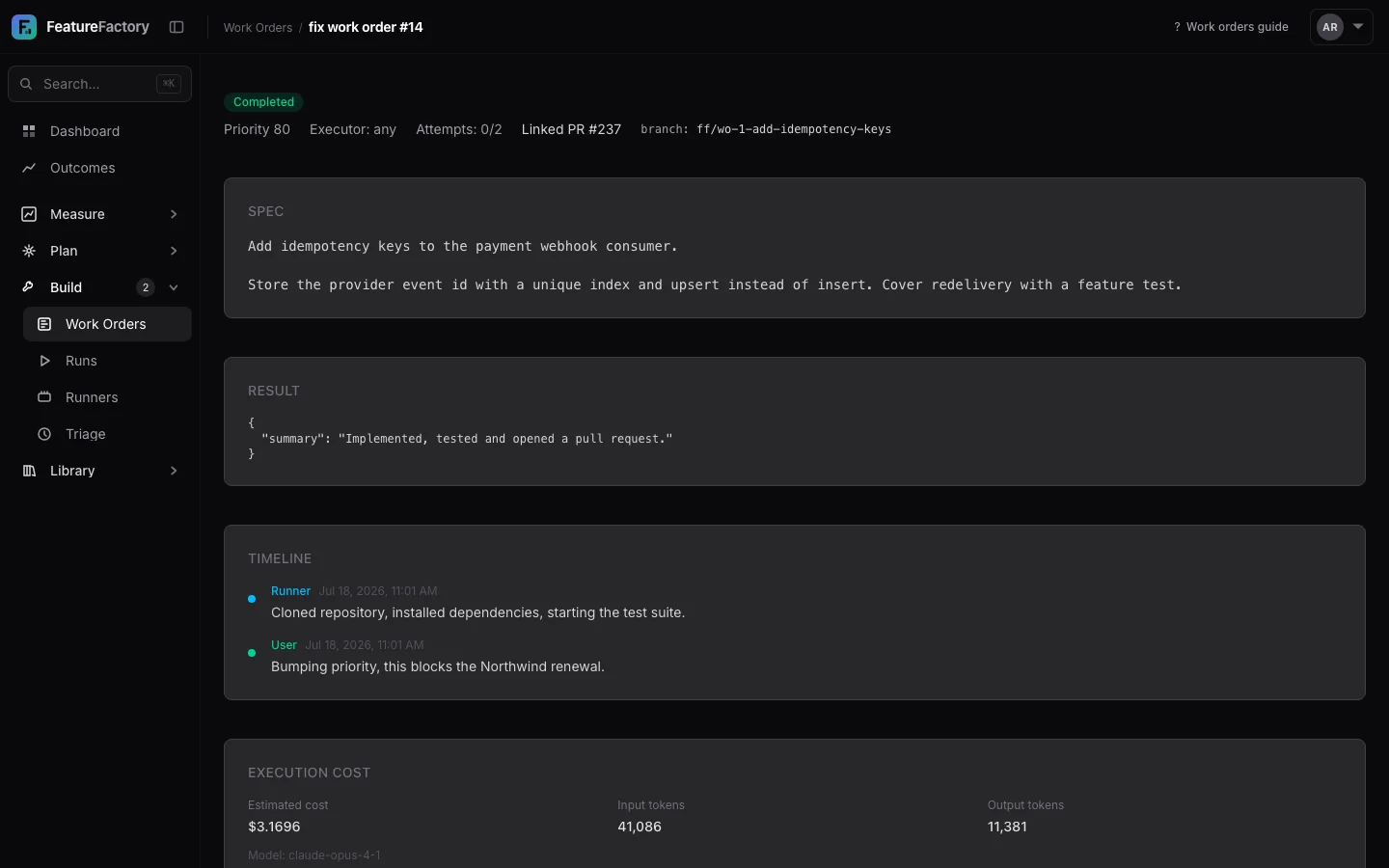Click the output tokens value 11,381

click(1007, 827)
